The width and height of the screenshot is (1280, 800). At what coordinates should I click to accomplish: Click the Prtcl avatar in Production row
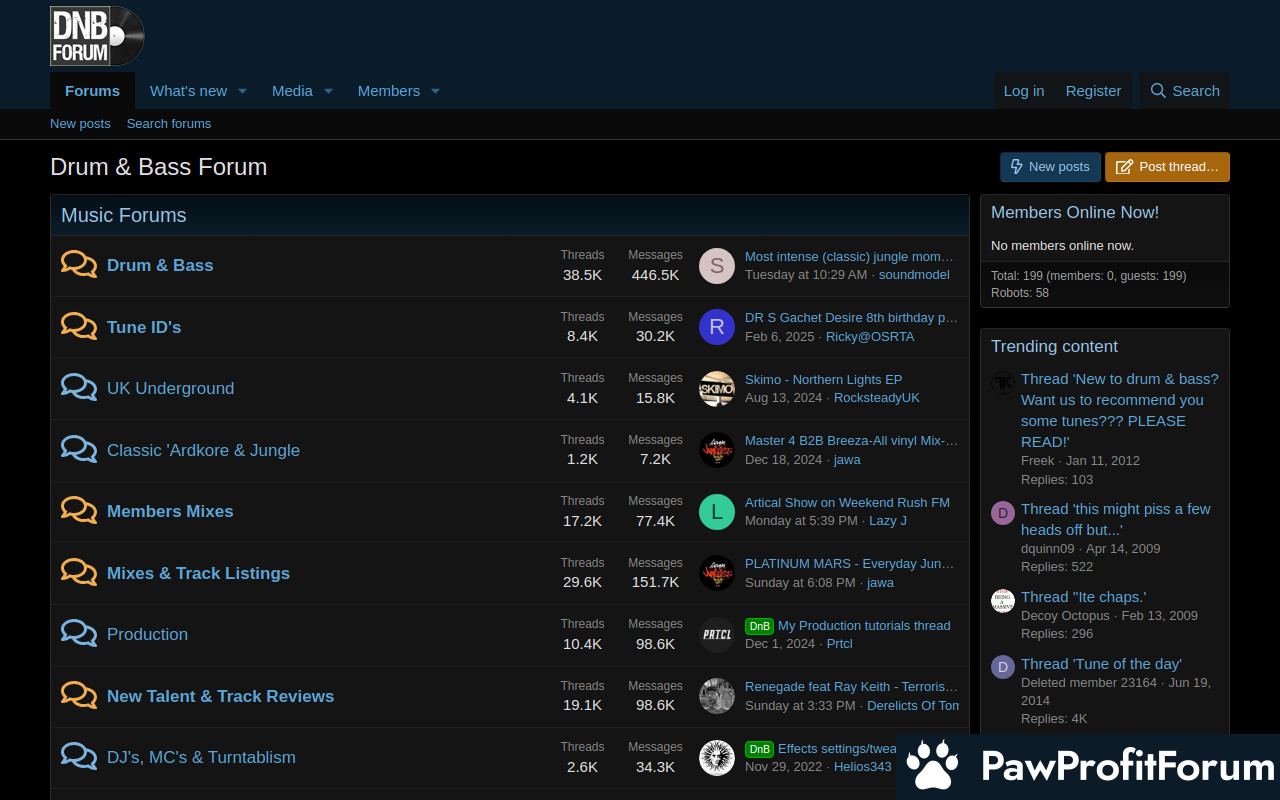pyautogui.click(x=716, y=634)
